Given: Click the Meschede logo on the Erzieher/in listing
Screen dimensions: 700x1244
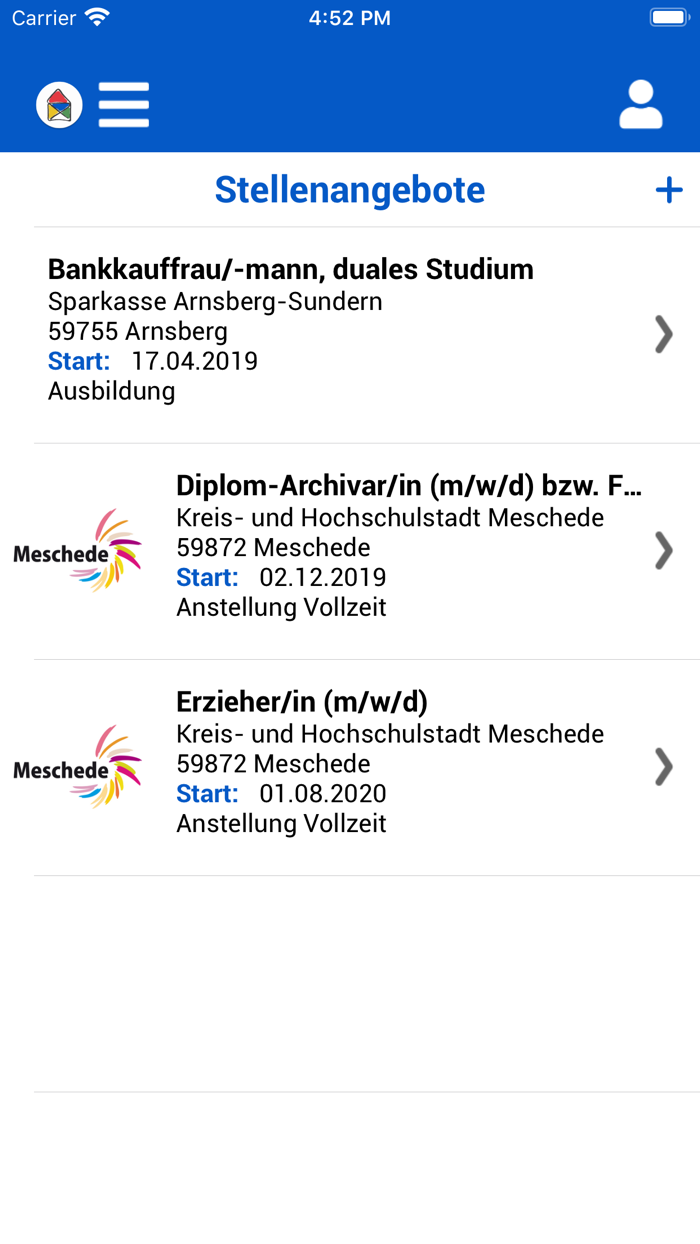Looking at the screenshot, I should coord(78,766).
